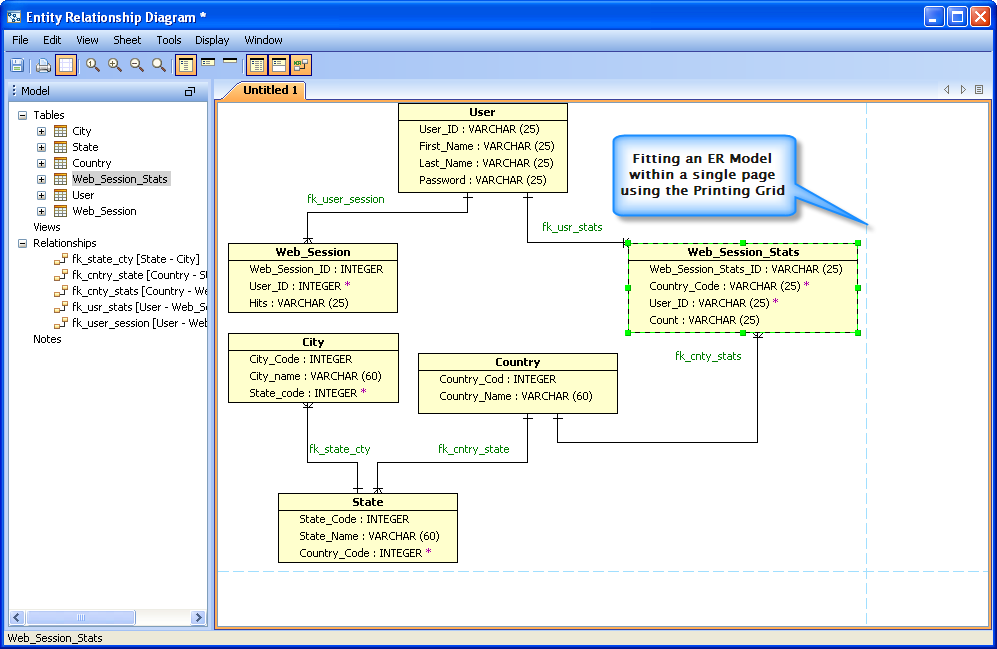Click the City table icon in tree
The height and width of the screenshot is (649, 997).
pyautogui.click(x=60, y=131)
